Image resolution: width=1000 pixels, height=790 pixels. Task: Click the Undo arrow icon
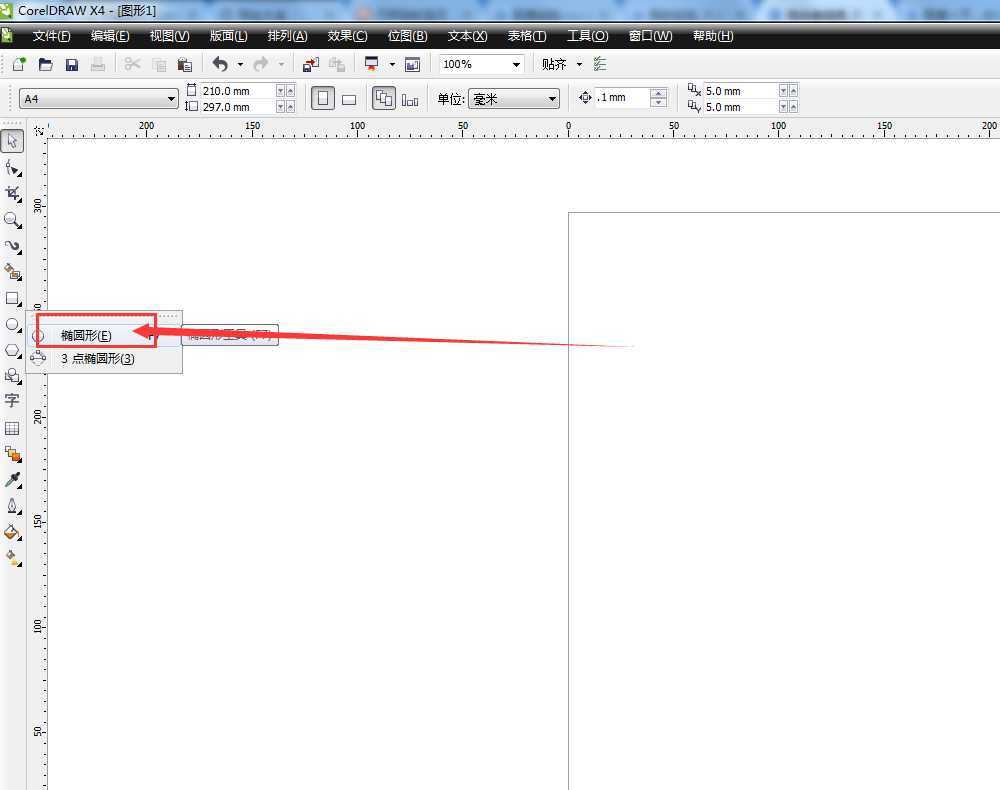220,64
